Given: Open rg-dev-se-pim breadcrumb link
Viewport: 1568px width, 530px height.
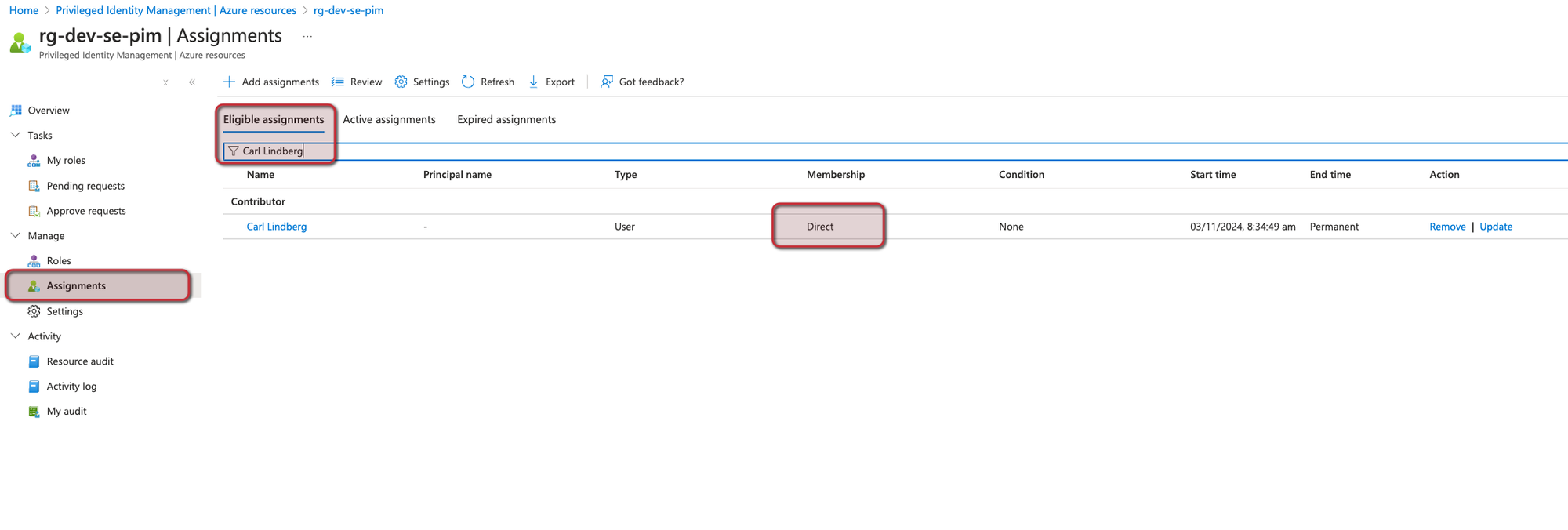Looking at the screenshot, I should tap(348, 10).
